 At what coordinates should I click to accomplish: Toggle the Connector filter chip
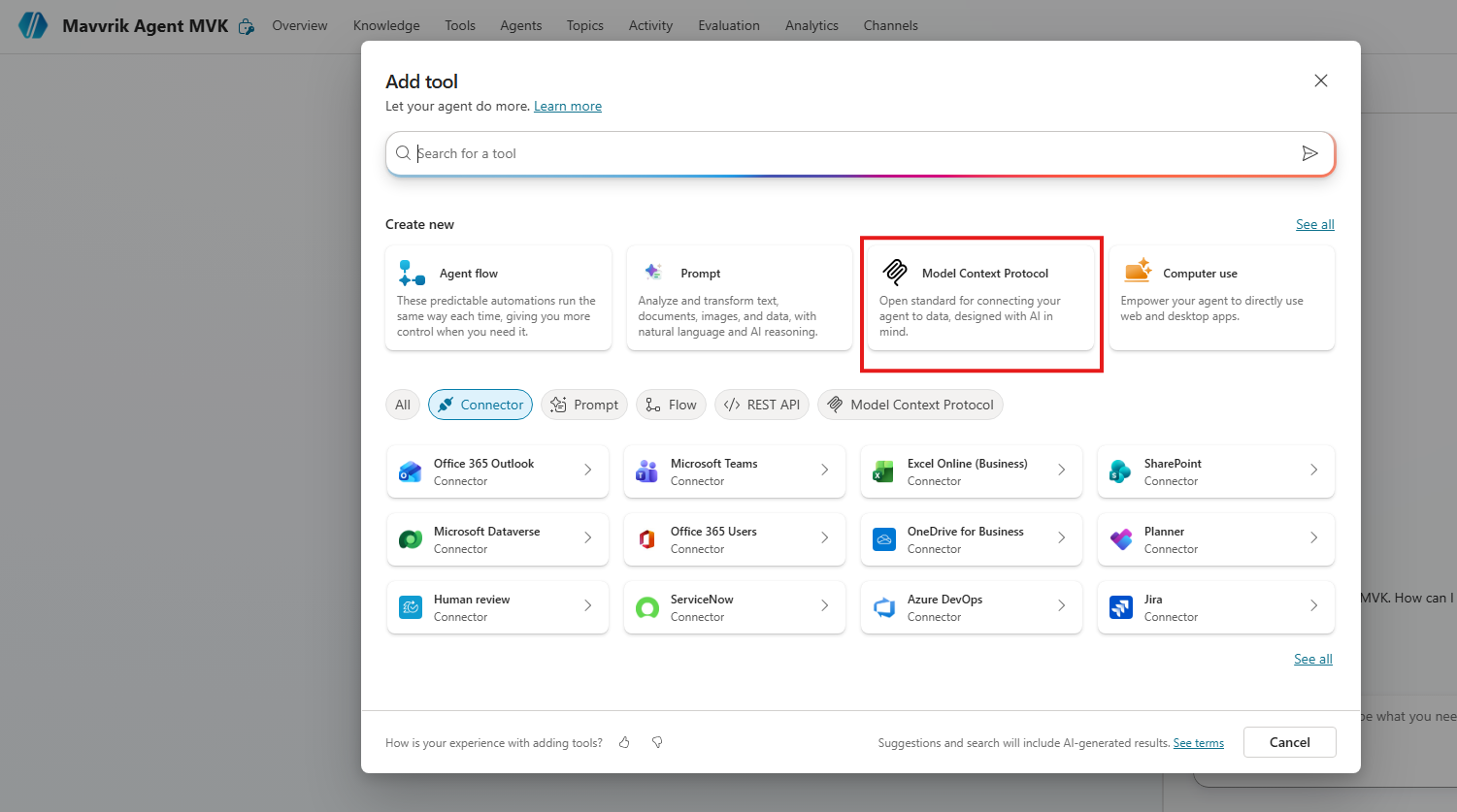(x=480, y=405)
